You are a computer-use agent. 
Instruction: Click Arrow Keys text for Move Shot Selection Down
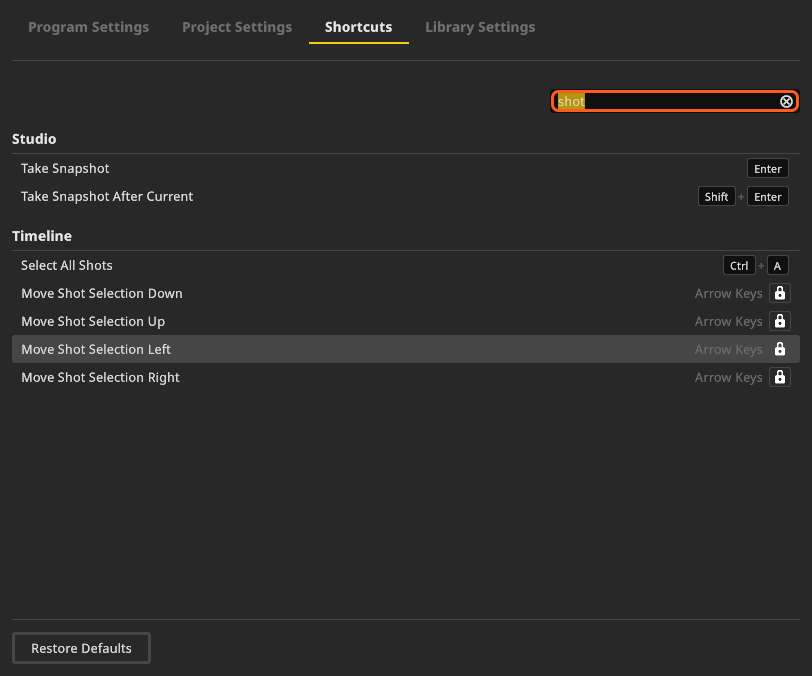pos(728,294)
